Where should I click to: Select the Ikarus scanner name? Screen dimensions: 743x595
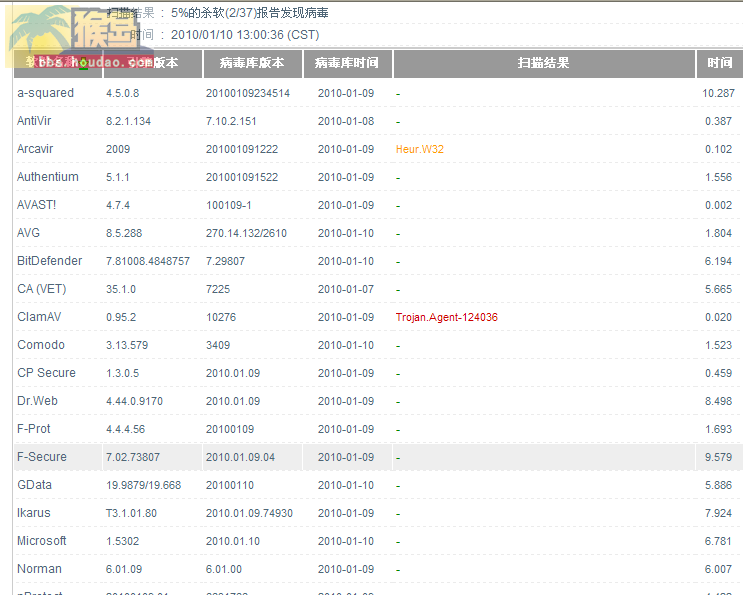coord(34,512)
